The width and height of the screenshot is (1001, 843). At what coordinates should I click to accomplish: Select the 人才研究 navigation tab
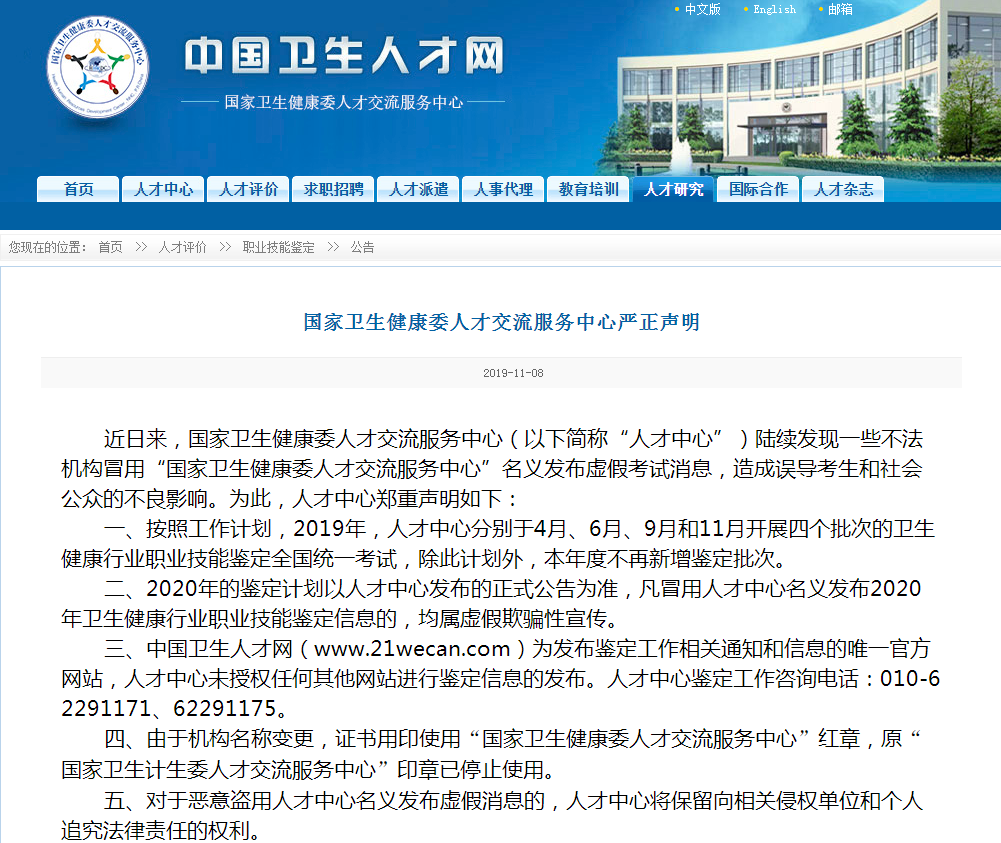point(673,189)
